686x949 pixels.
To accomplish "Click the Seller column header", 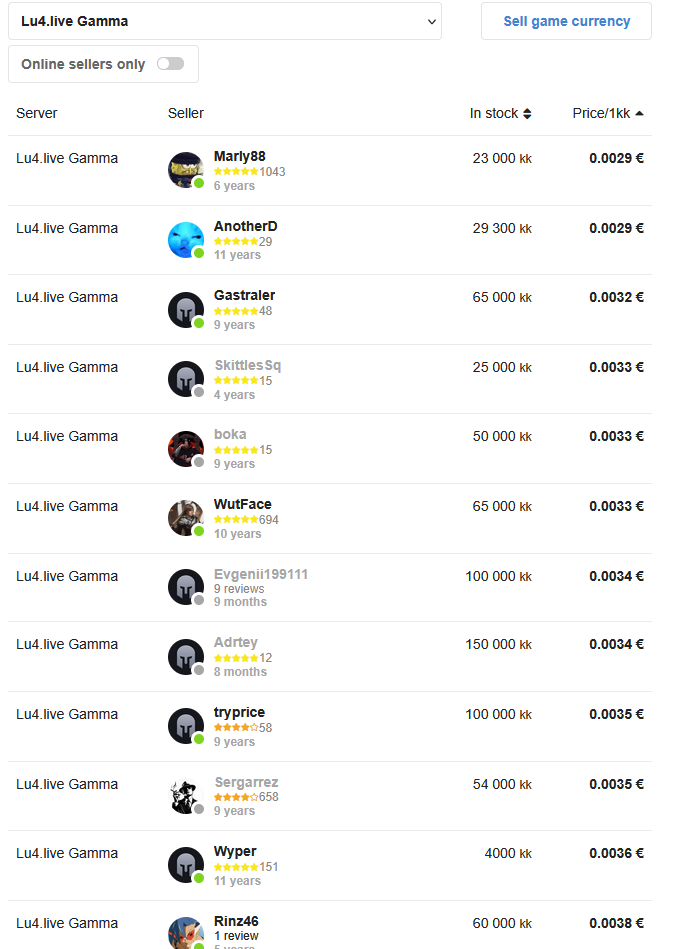I will [186, 113].
